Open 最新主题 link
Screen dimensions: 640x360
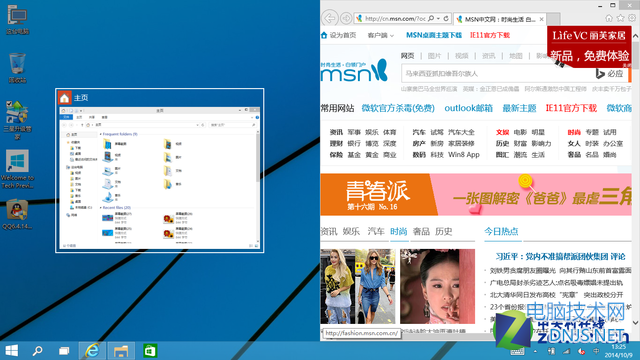tap(519, 108)
